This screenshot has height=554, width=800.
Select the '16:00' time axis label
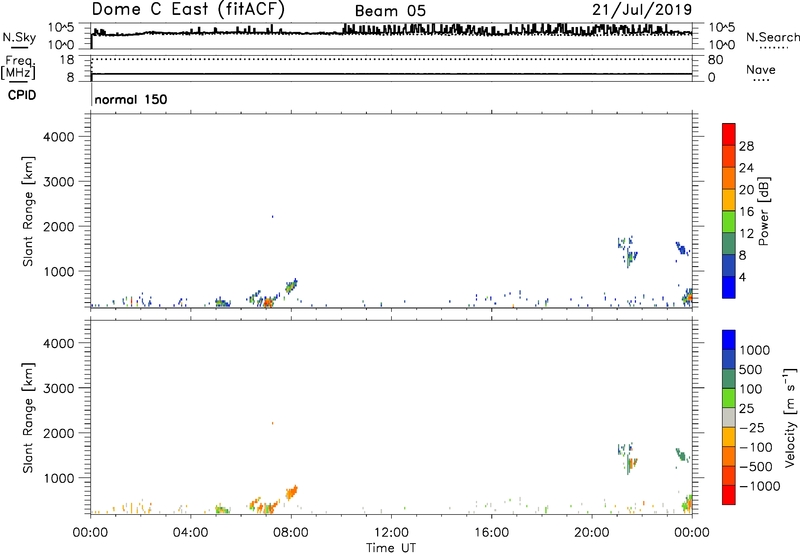pyautogui.click(x=491, y=533)
